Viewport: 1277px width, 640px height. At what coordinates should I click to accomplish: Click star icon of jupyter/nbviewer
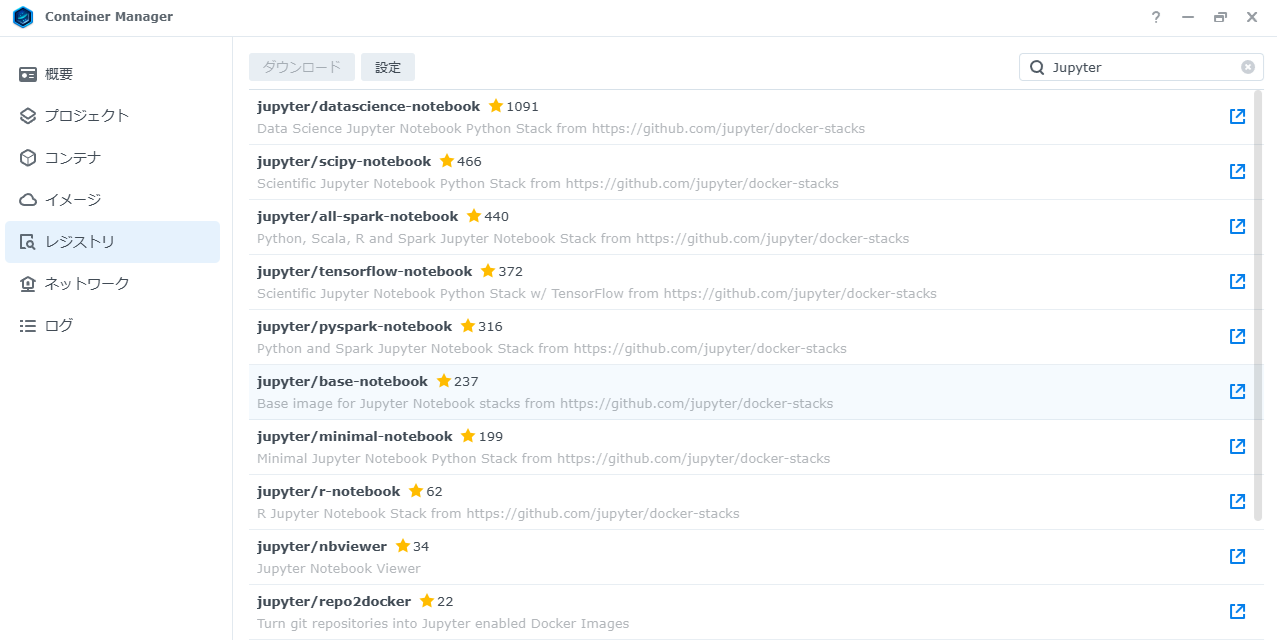pos(403,546)
